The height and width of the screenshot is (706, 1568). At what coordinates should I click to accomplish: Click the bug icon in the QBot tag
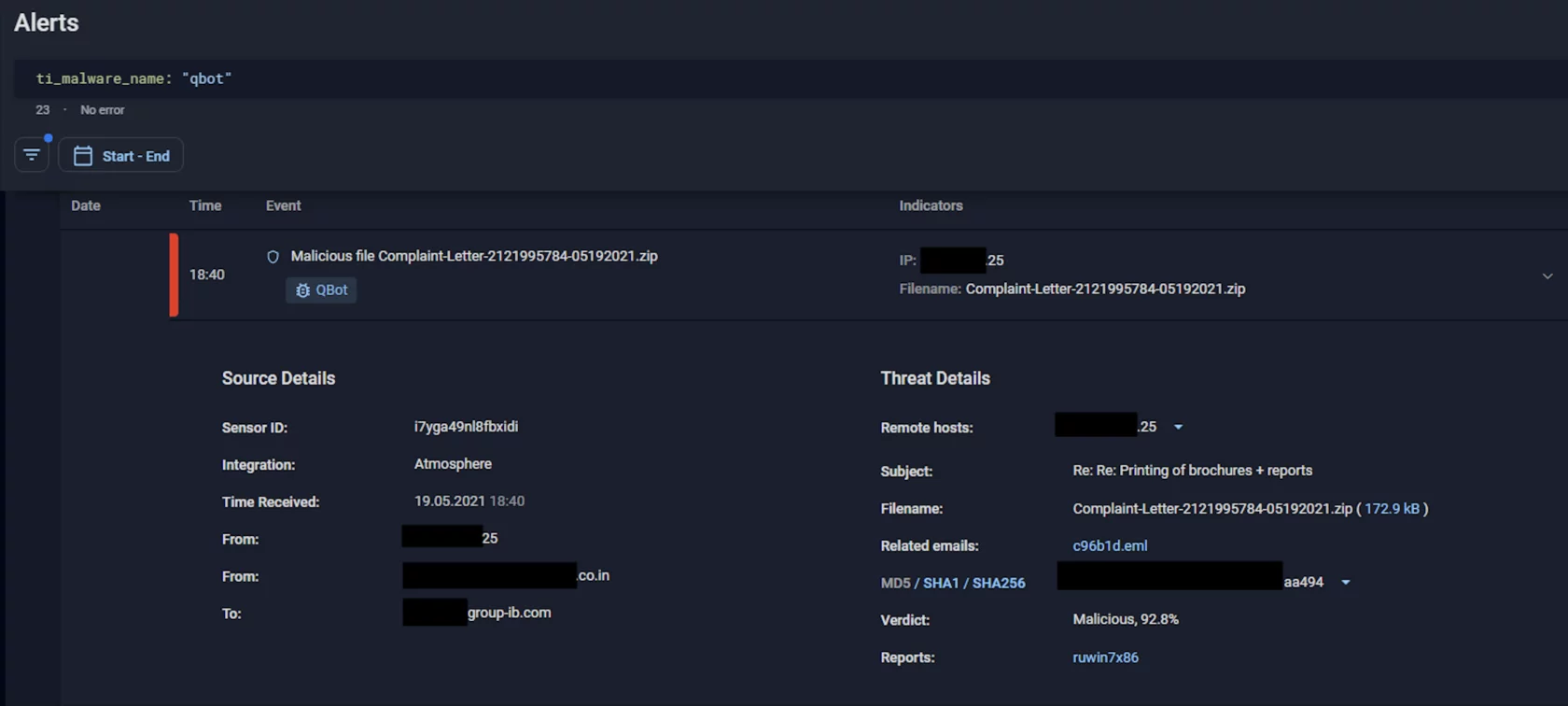pyautogui.click(x=302, y=290)
